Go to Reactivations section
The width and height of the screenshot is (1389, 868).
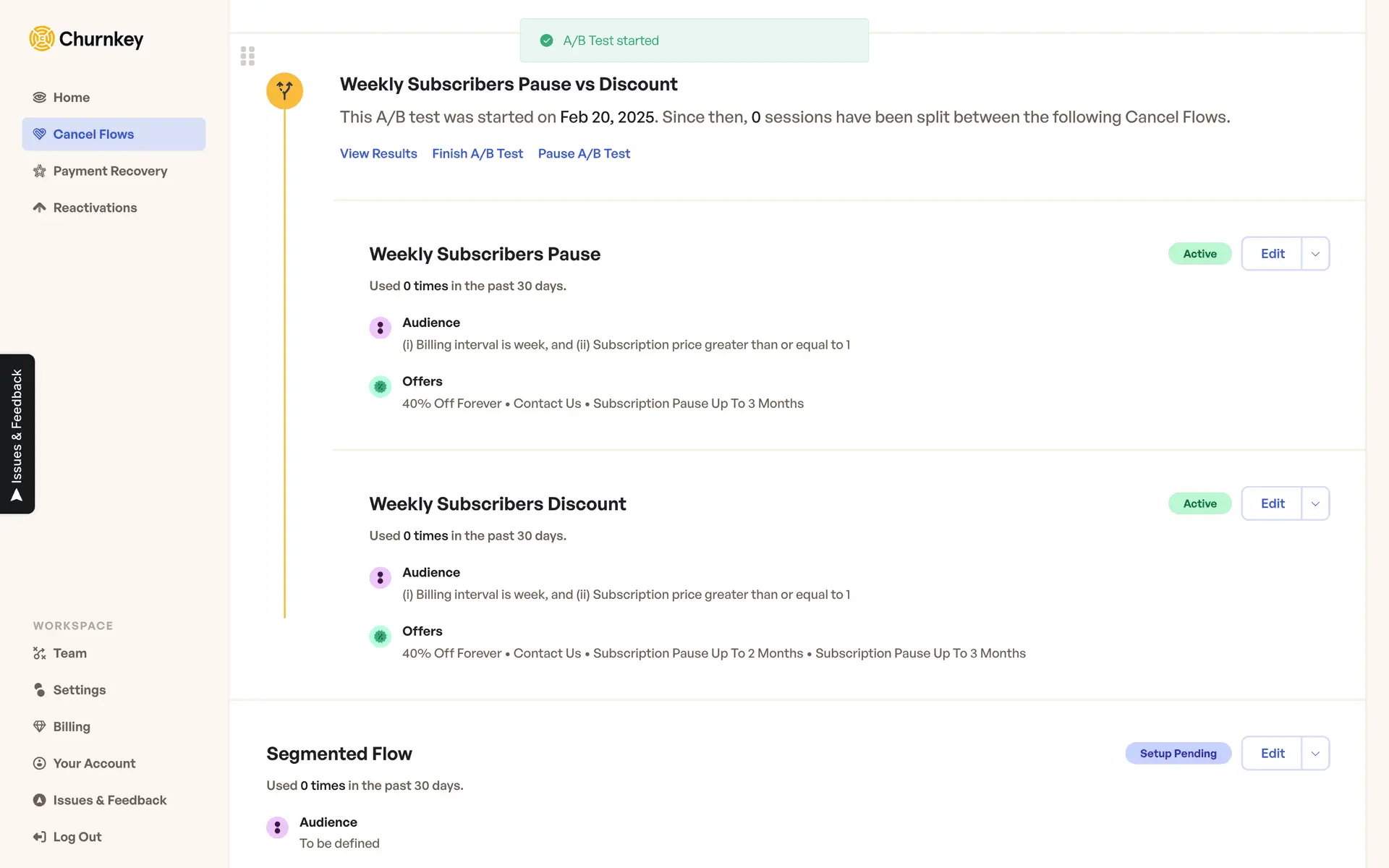click(x=95, y=208)
